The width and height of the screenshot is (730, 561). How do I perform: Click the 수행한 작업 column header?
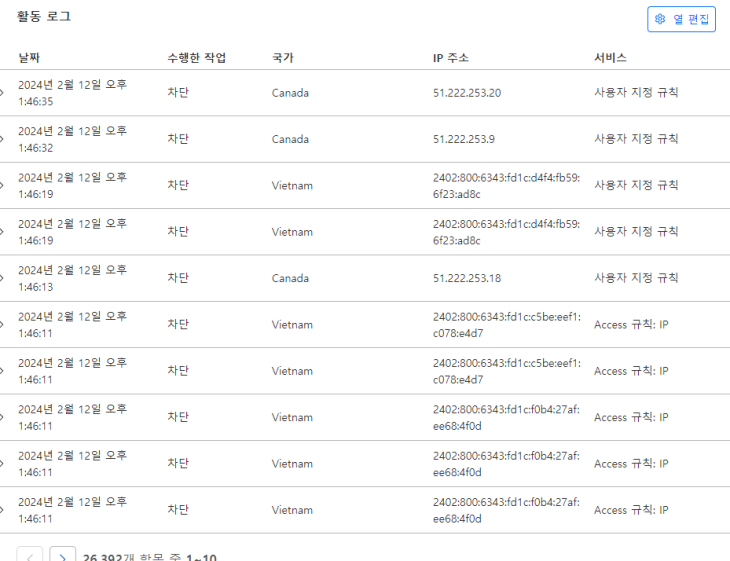coord(196,58)
